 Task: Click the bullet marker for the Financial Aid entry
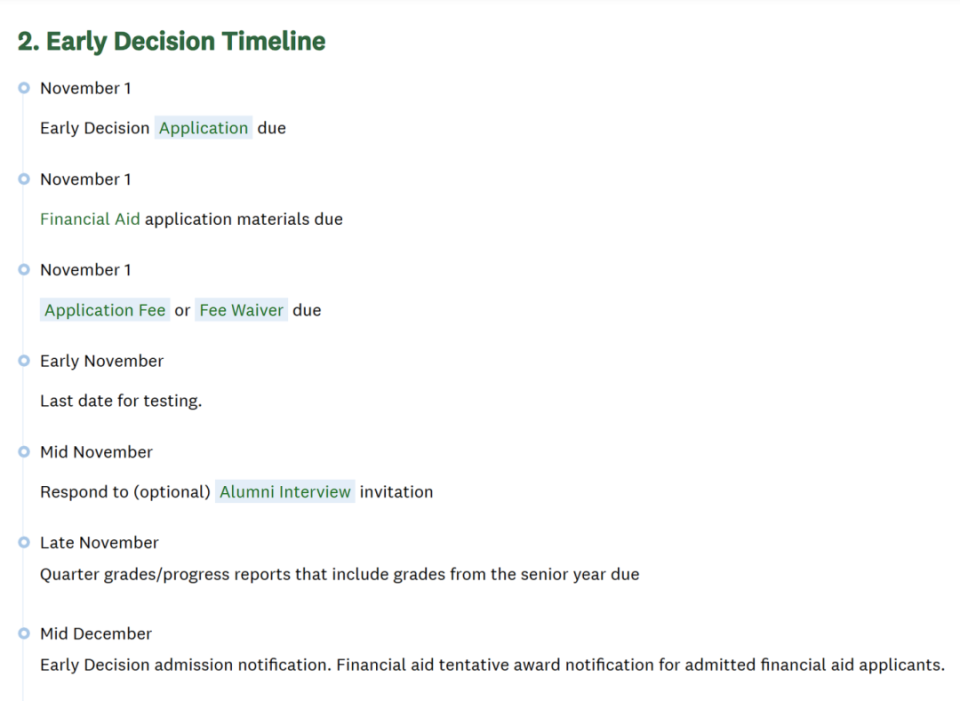pos(24,179)
